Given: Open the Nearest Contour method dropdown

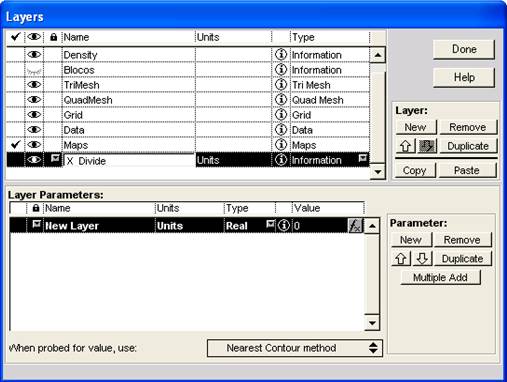Looking at the screenshot, I should coord(295,348).
